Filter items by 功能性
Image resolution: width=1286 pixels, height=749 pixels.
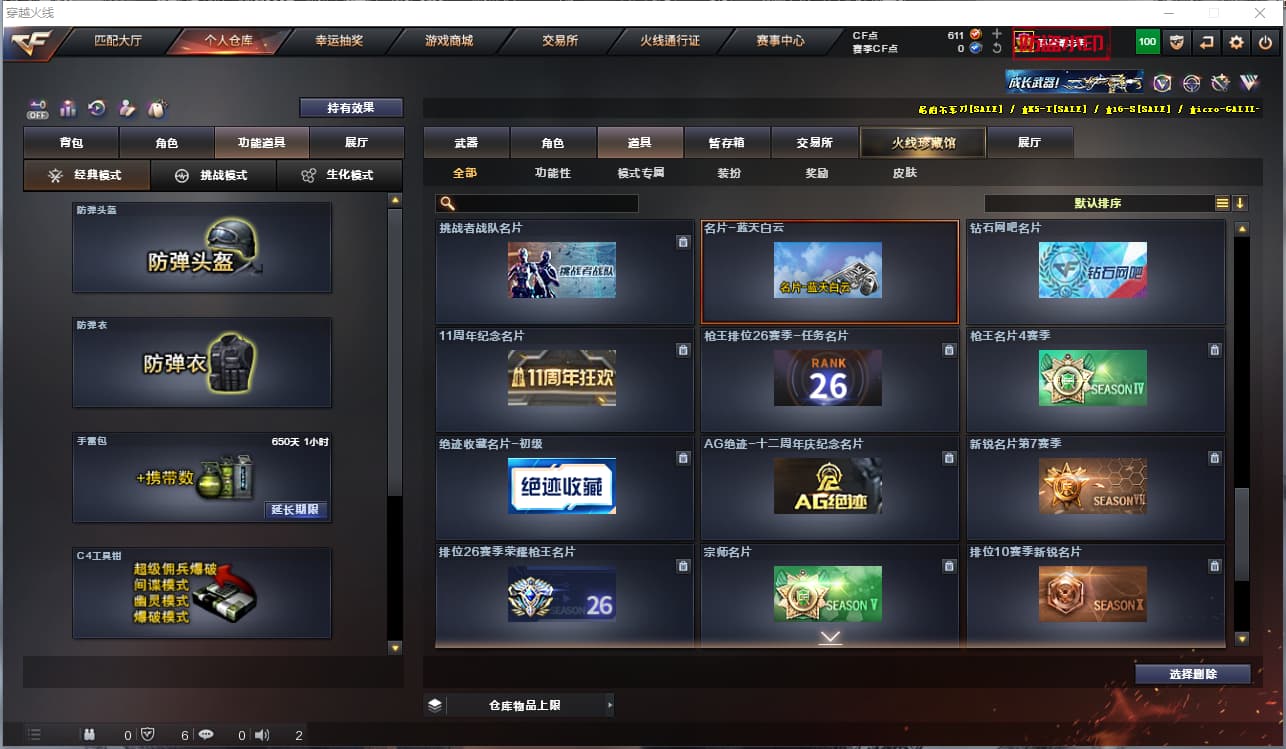pos(552,173)
